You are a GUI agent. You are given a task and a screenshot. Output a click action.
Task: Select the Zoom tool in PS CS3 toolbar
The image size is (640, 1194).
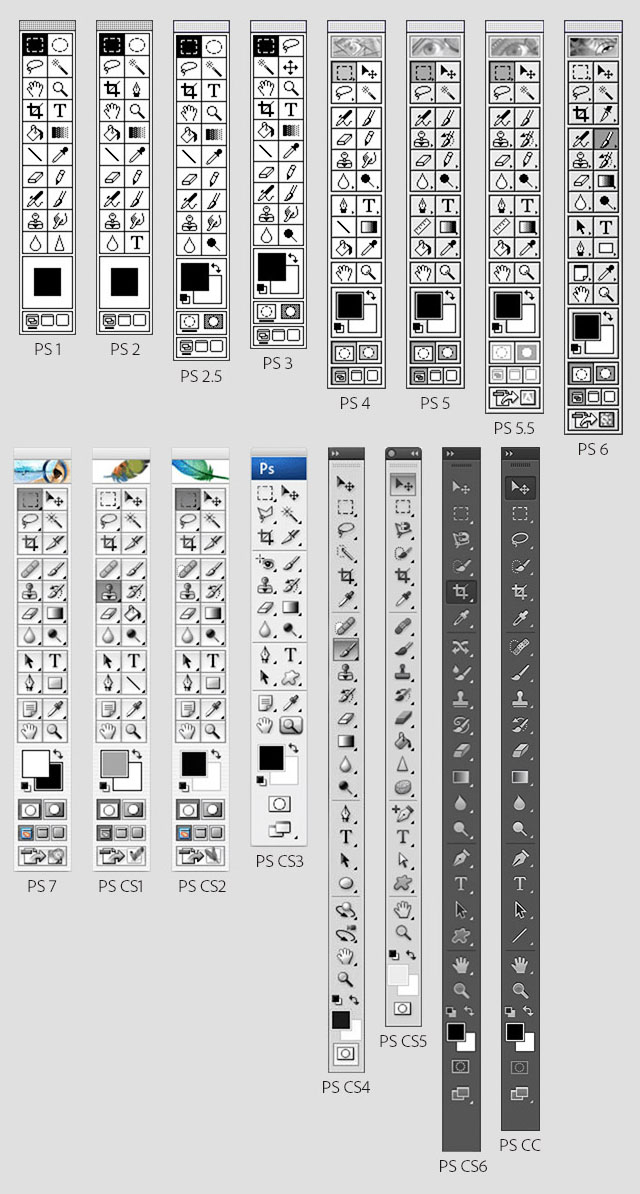pyautogui.click(x=290, y=725)
